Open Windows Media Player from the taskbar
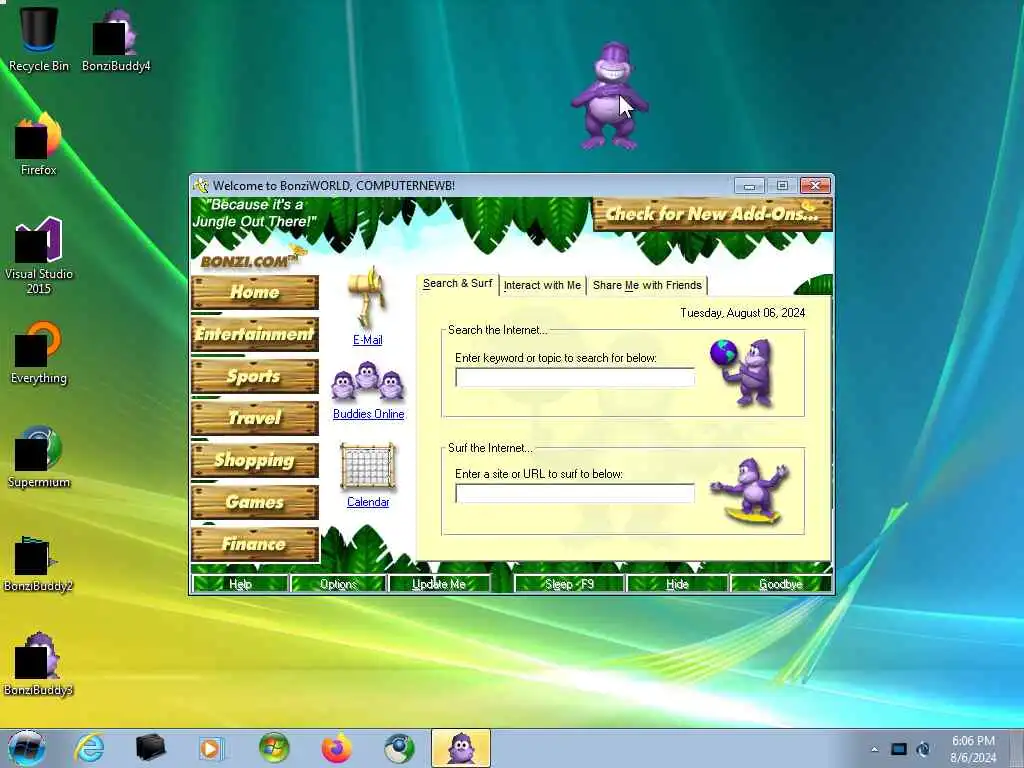 tap(210, 748)
